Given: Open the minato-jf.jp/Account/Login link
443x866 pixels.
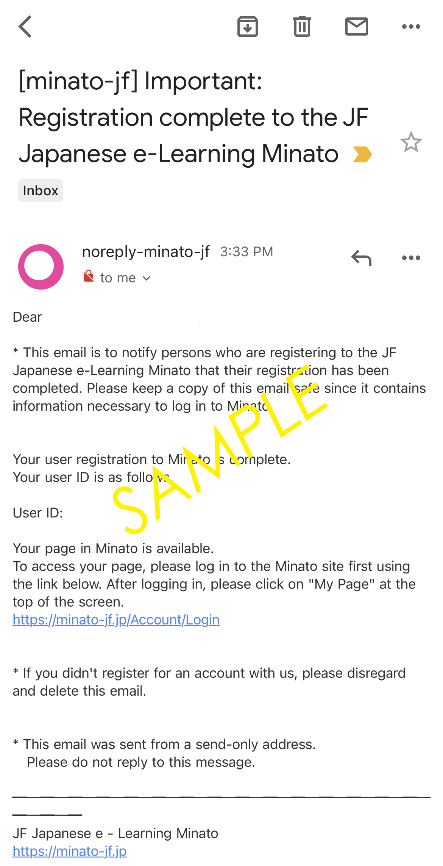Looking at the screenshot, I should pos(116,620).
